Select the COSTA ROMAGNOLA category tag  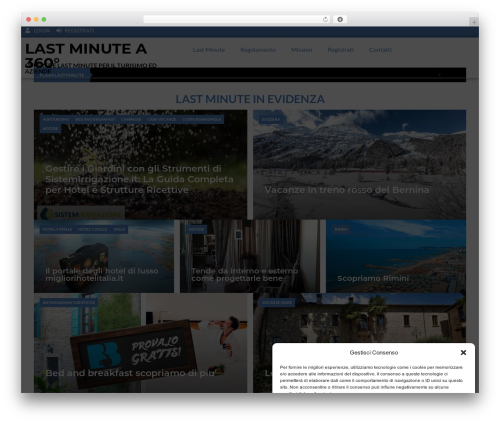tap(202, 119)
